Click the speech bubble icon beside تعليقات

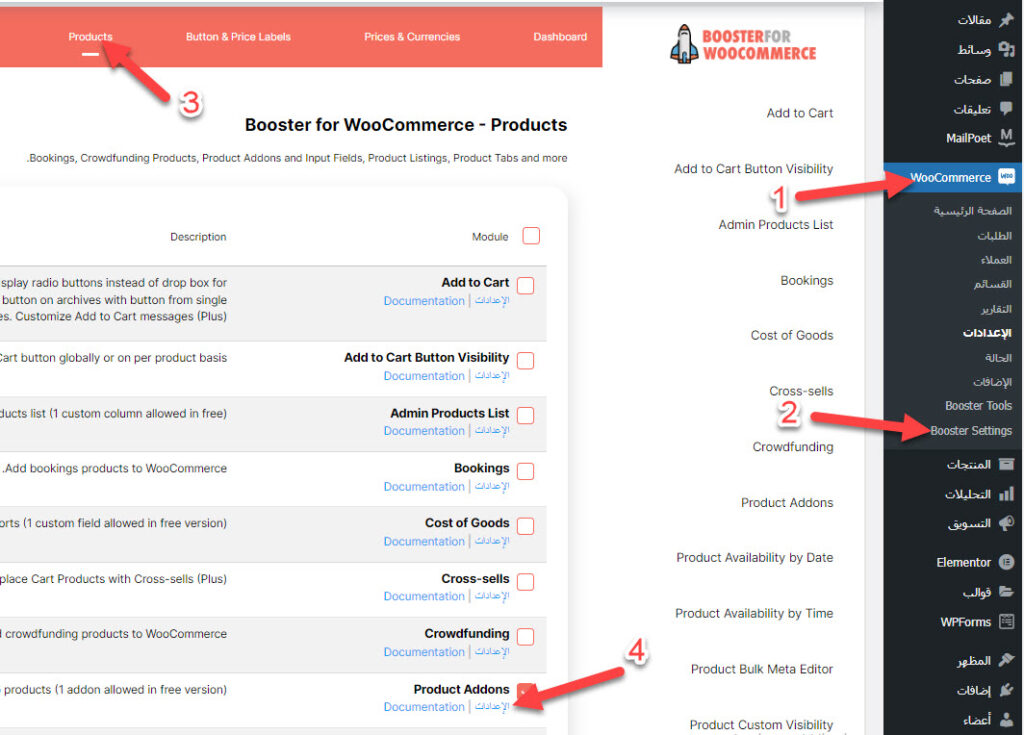tap(1006, 109)
